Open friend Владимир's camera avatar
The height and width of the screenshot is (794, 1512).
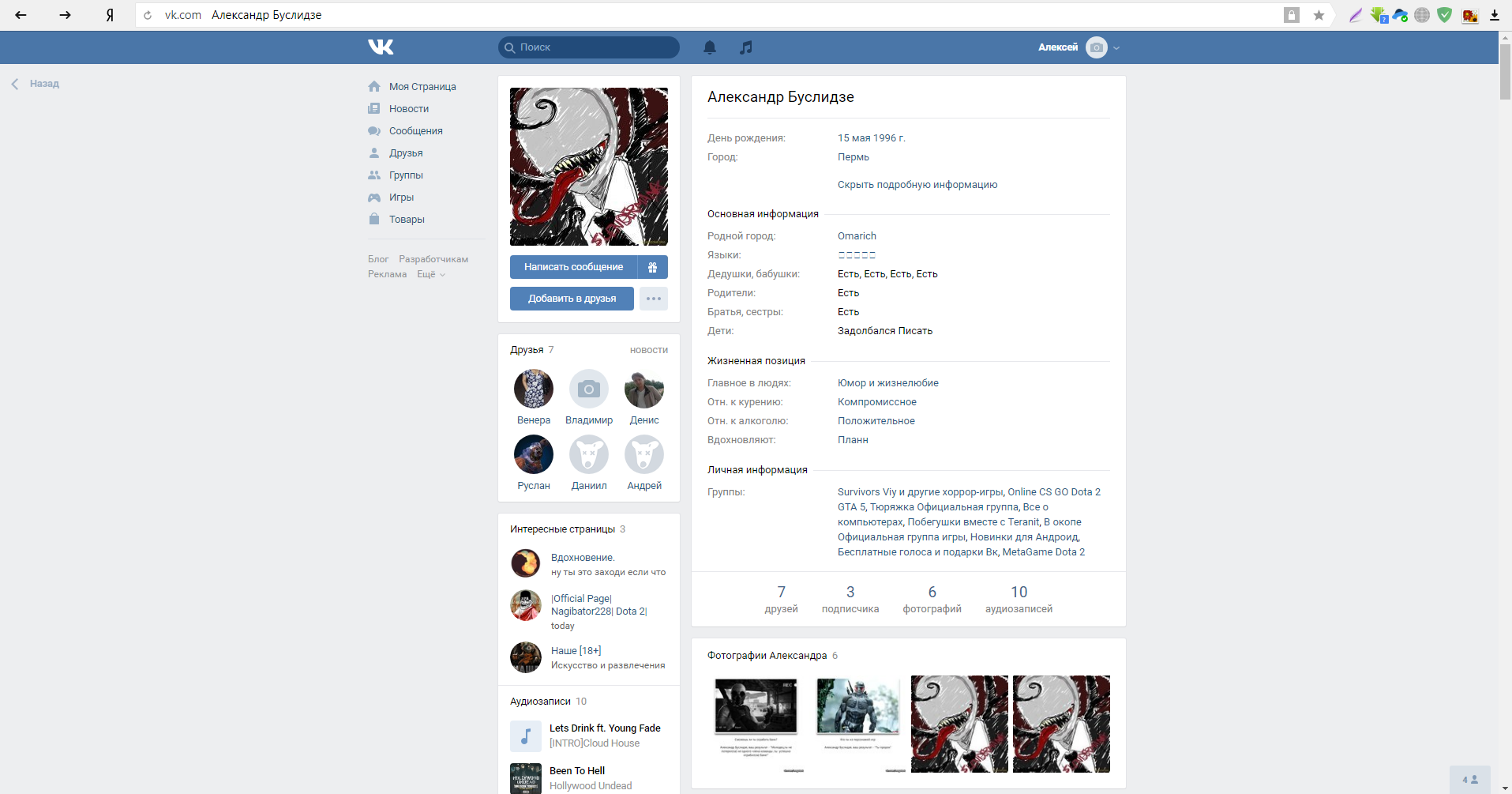[589, 389]
